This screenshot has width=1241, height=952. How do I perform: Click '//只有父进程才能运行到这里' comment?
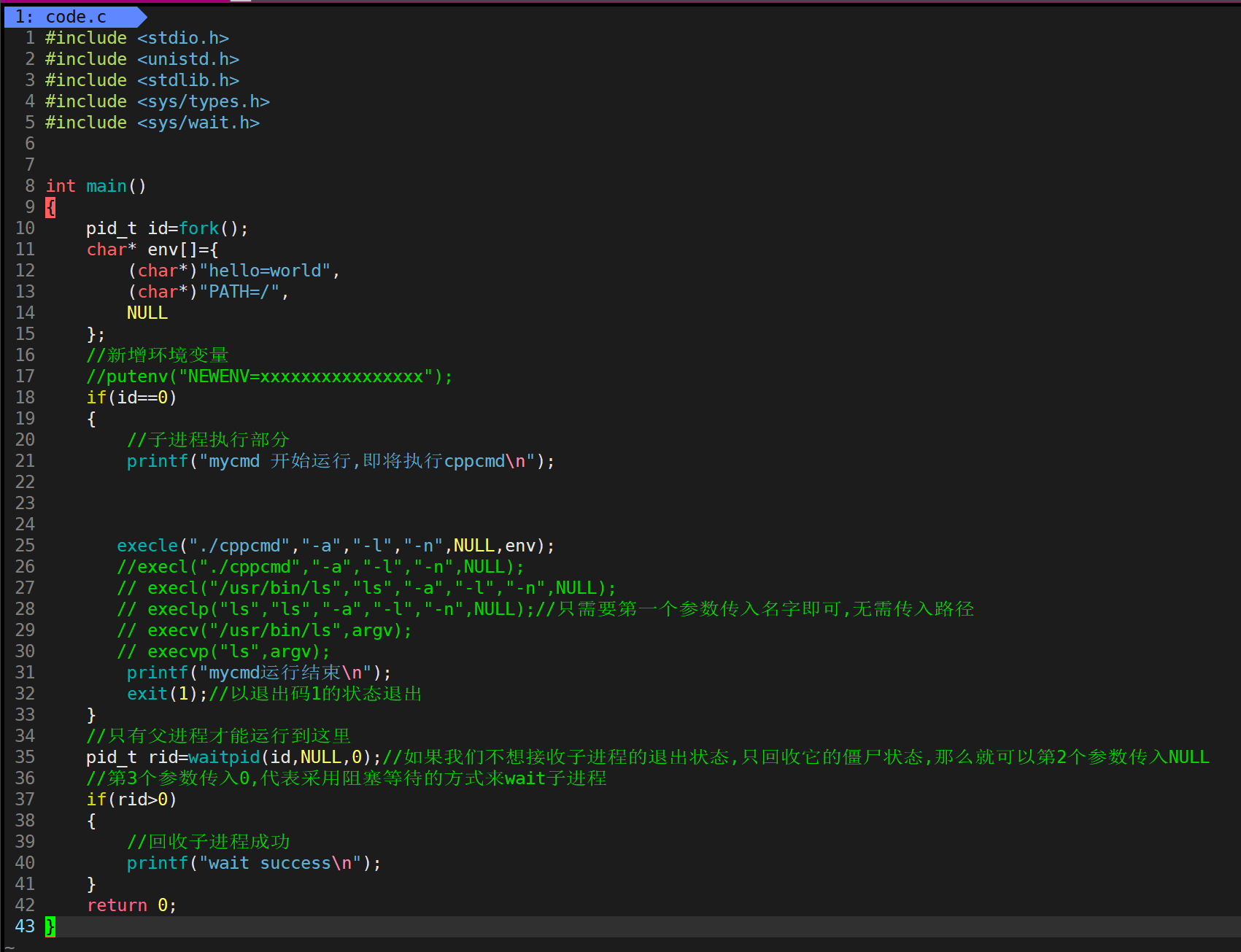coord(219,736)
